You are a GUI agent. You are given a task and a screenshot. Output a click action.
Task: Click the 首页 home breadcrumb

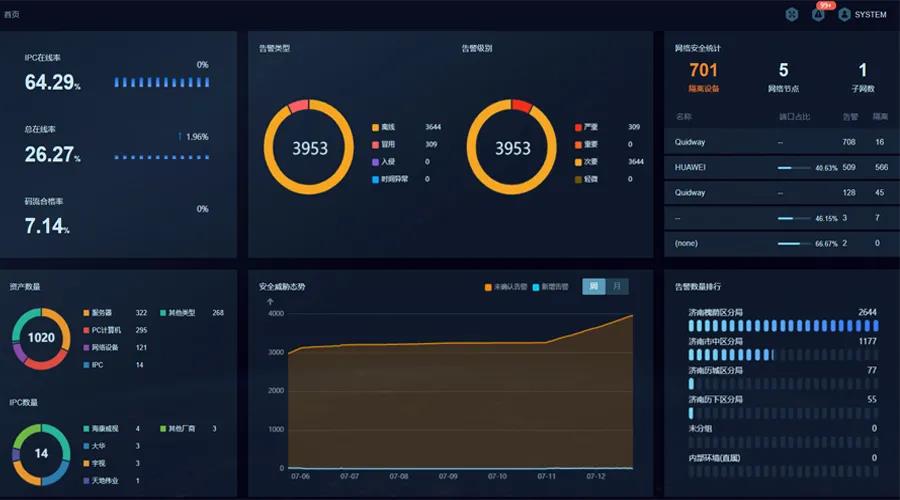[12, 15]
